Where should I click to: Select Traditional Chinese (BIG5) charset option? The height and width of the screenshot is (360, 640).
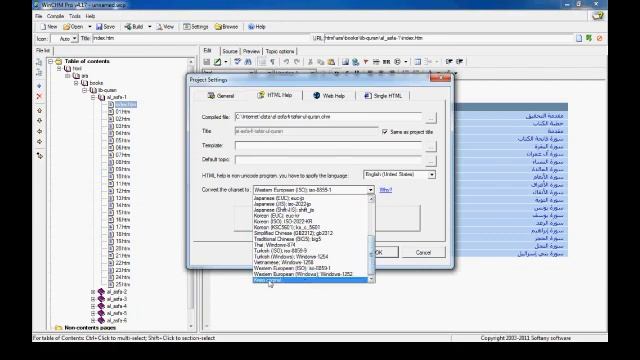(x=310, y=239)
